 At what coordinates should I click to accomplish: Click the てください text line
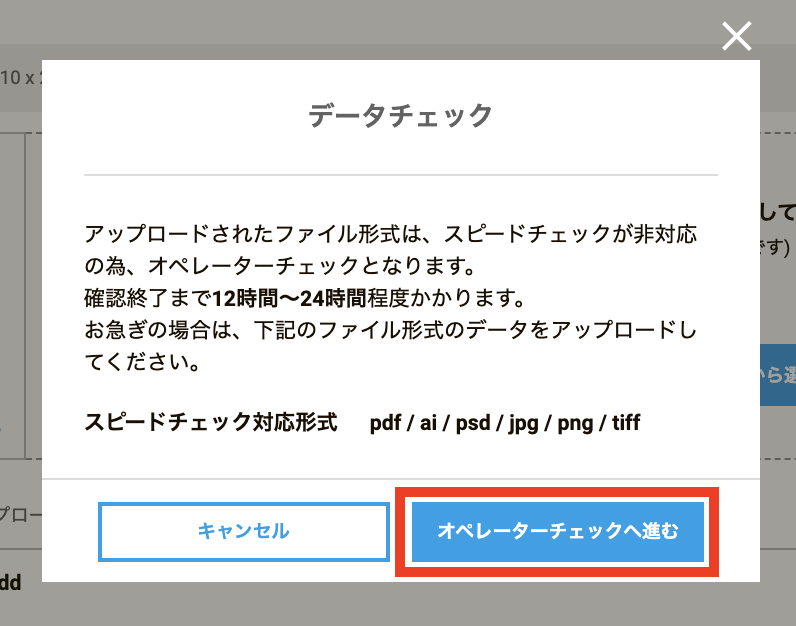coord(142,362)
